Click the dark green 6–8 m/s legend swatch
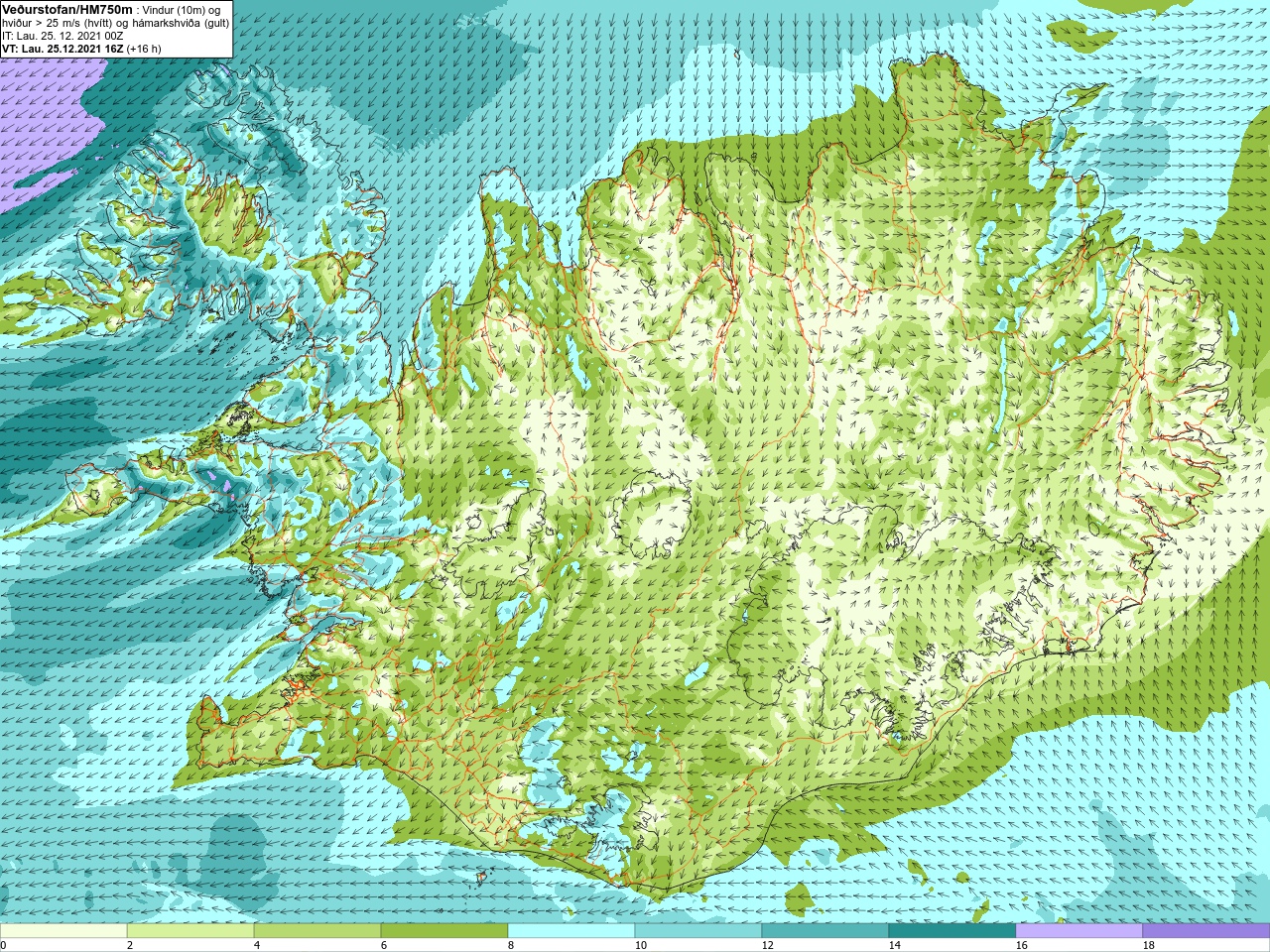This screenshot has height=952, width=1270. click(x=444, y=931)
